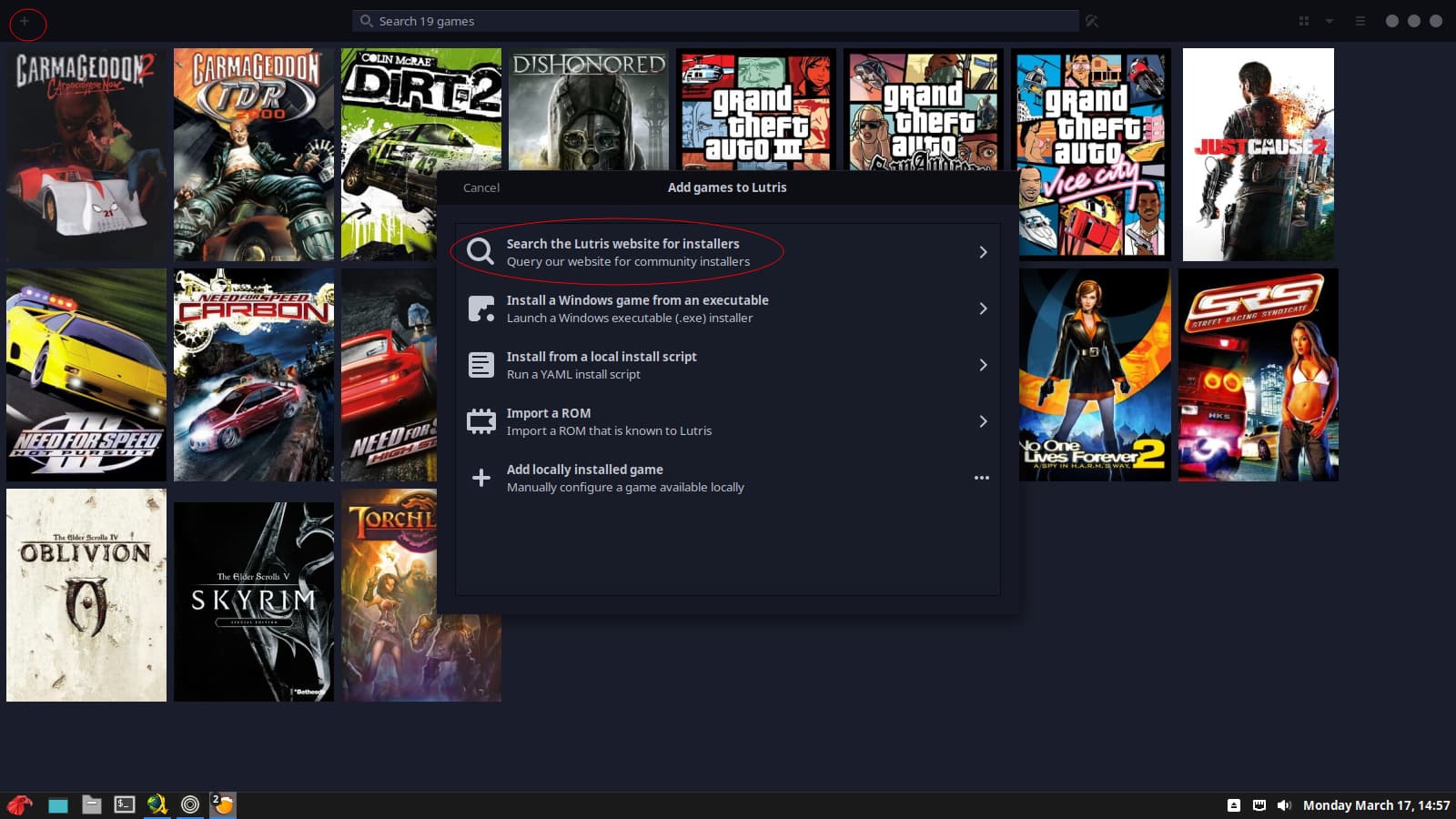The height and width of the screenshot is (819, 1456).
Task: Select the Skyrim game cover
Action: [254, 602]
